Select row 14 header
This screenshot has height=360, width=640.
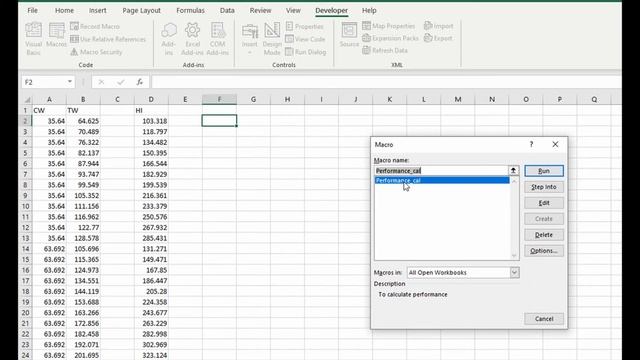(25, 249)
